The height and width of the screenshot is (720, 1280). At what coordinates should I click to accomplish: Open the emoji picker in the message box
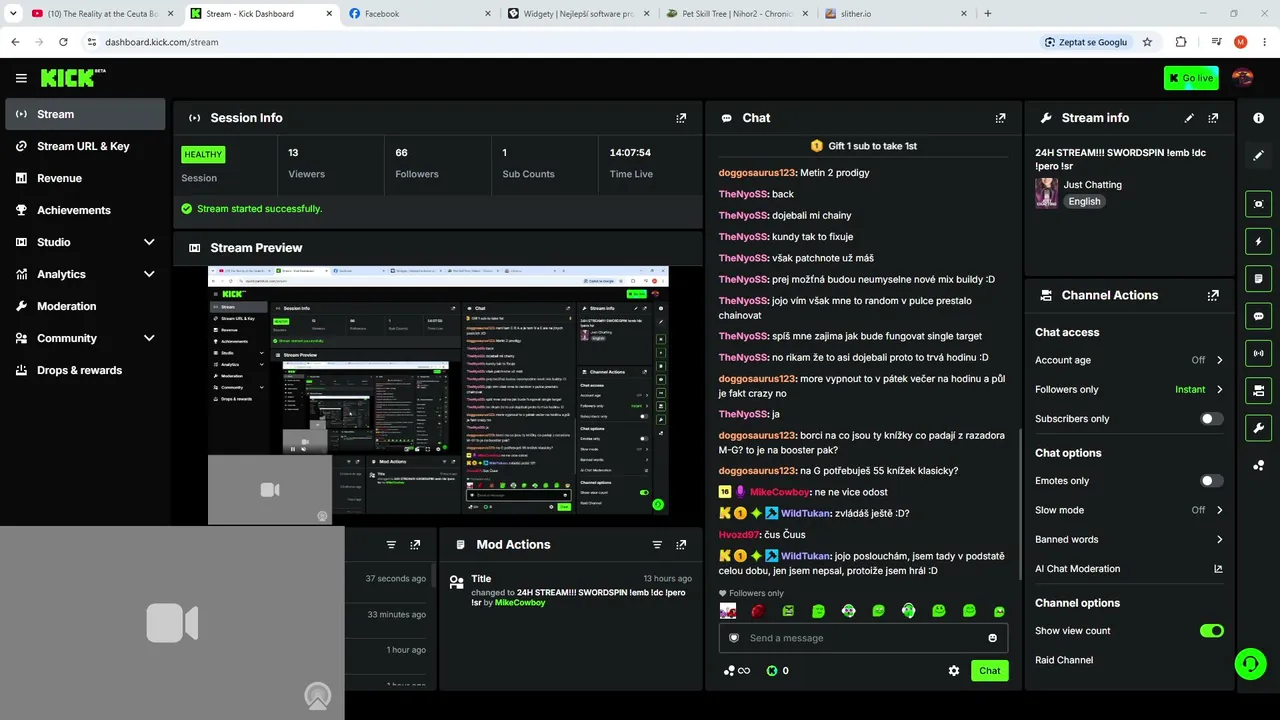pyautogui.click(x=992, y=638)
